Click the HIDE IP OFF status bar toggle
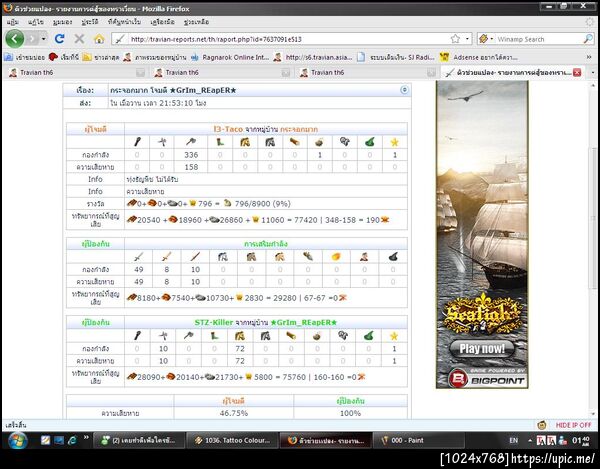This screenshot has height=469, width=600. point(573,425)
